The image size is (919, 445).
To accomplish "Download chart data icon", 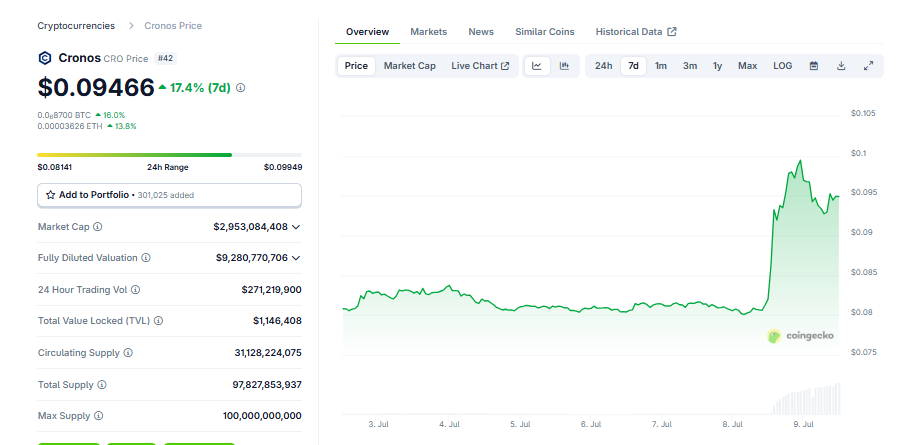I will coord(841,66).
